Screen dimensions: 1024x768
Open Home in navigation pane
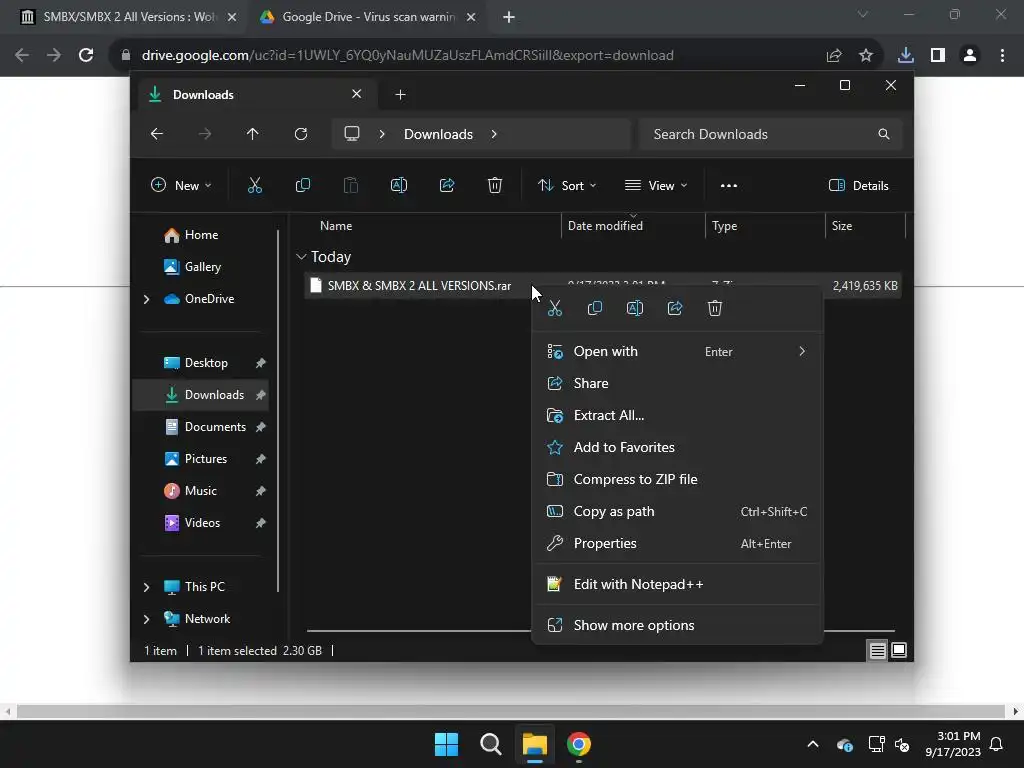pyautogui.click(x=201, y=235)
